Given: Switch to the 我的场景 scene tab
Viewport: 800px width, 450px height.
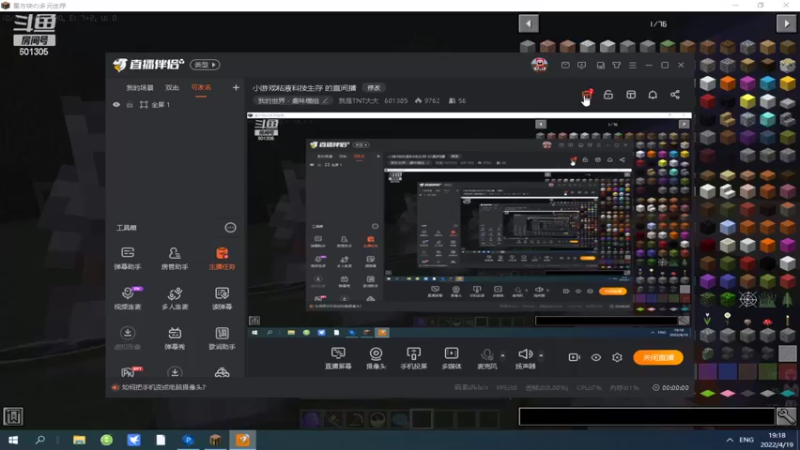Looking at the screenshot, I should point(140,88).
